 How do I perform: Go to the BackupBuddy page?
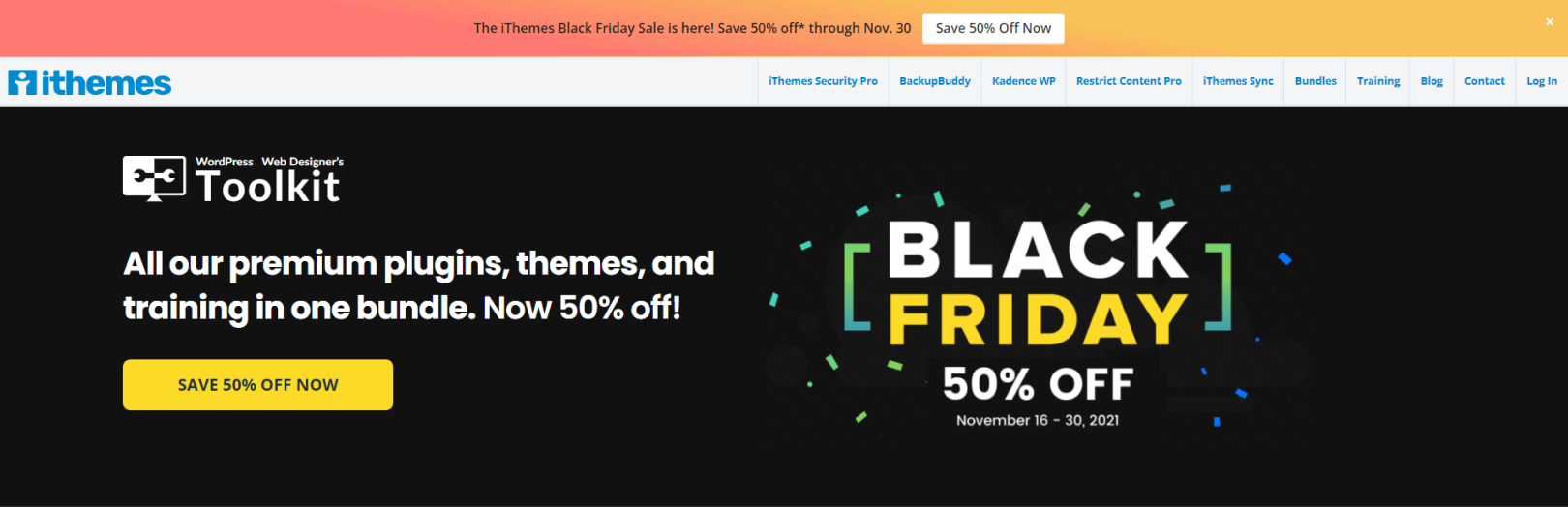934,81
